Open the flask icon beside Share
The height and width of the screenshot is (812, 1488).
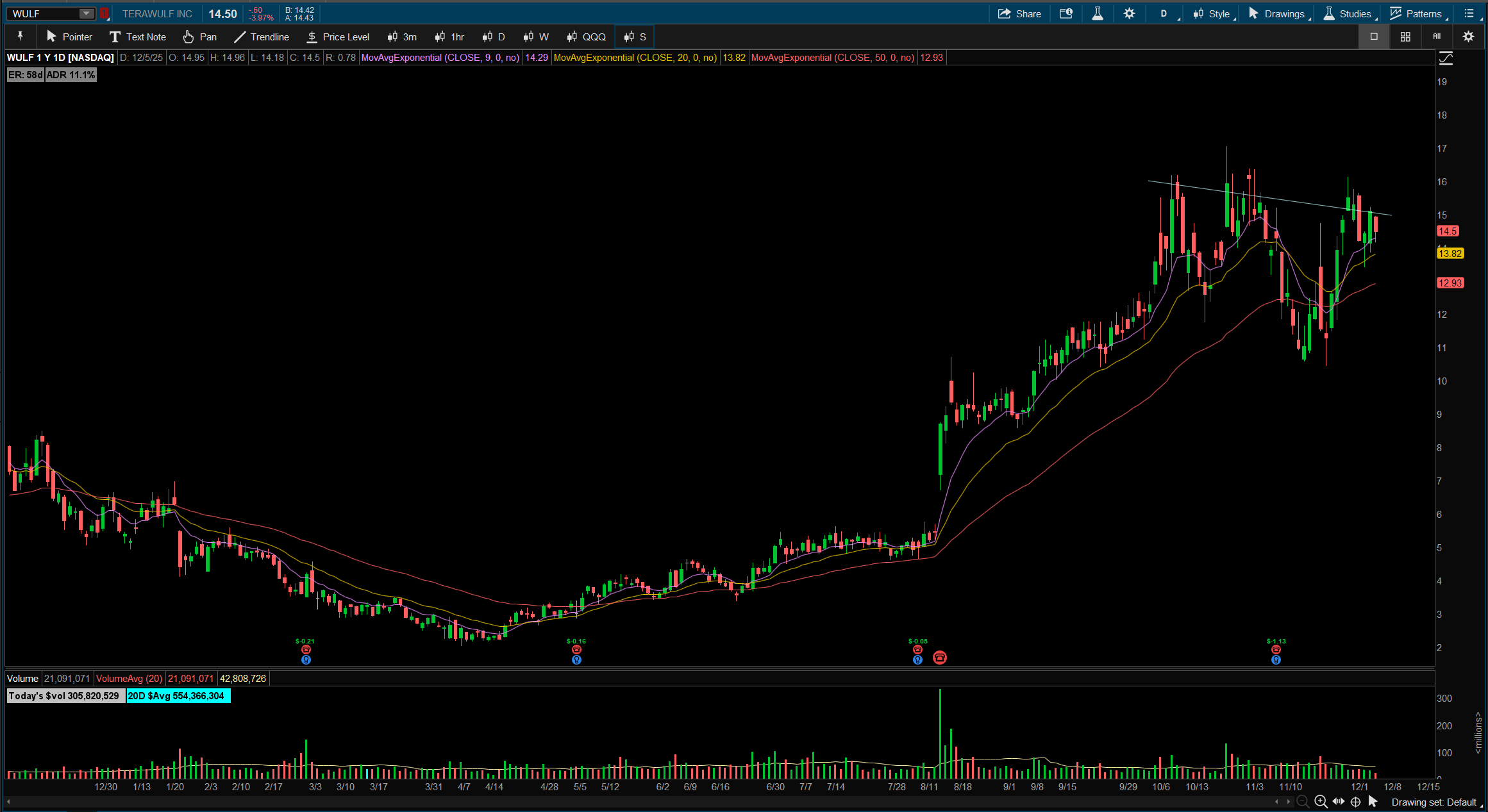[x=1098, y=13]
